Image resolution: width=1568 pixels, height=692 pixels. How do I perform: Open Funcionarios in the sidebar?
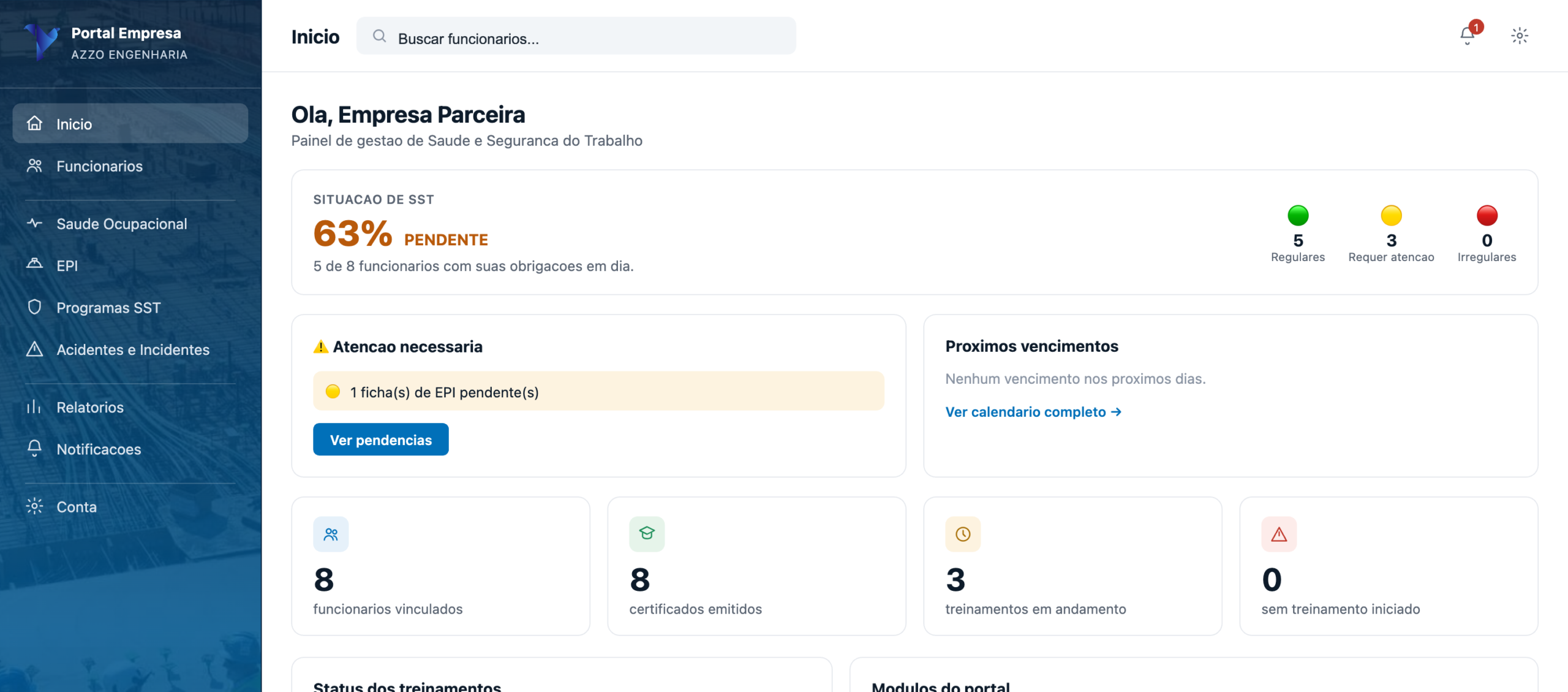[x=130, y=165]
